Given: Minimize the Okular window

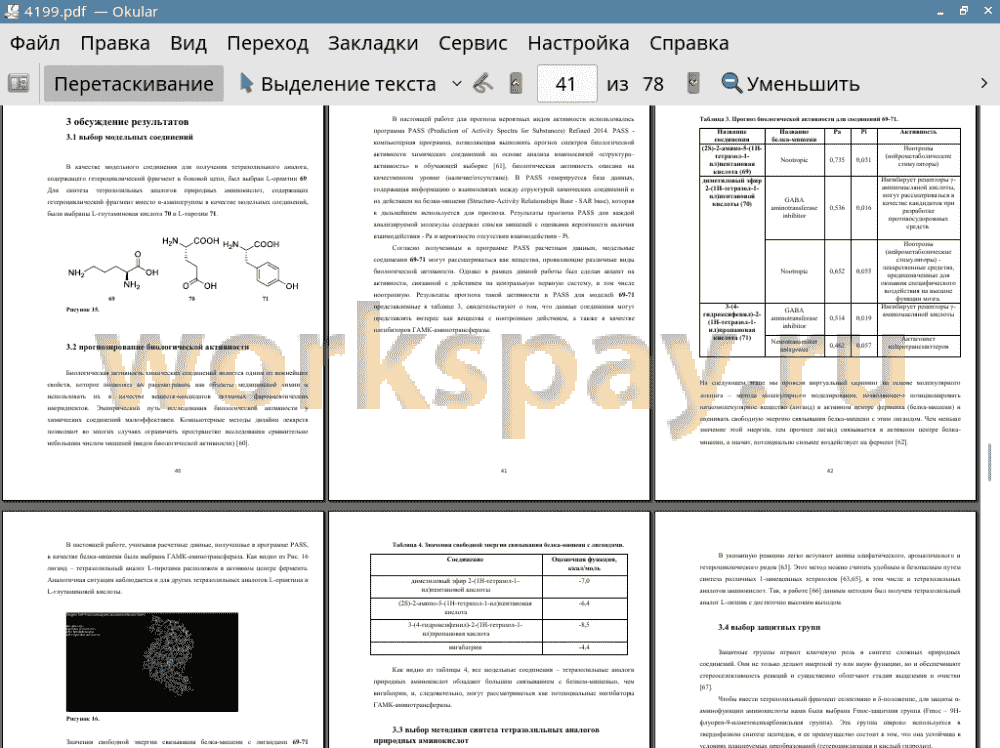Looking at the screenshot, I should point(941,11).
